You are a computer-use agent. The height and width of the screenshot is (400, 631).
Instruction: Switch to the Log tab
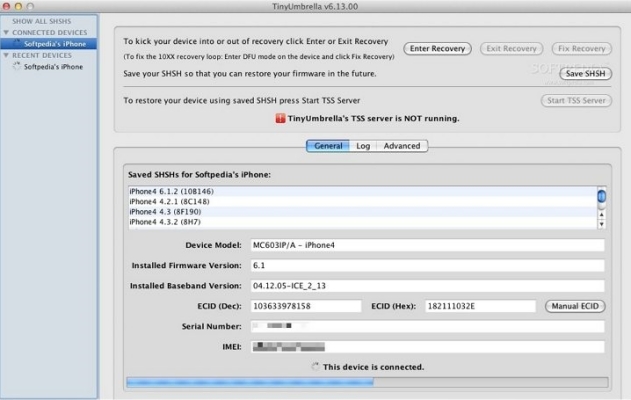pyautogui.click(x=362, y=146)
